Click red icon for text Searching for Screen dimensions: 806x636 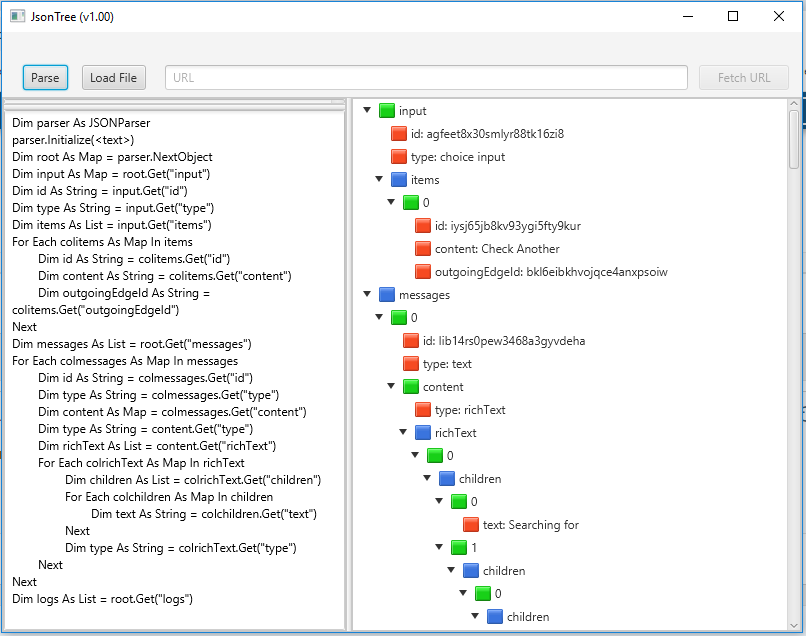click(471, 525)
